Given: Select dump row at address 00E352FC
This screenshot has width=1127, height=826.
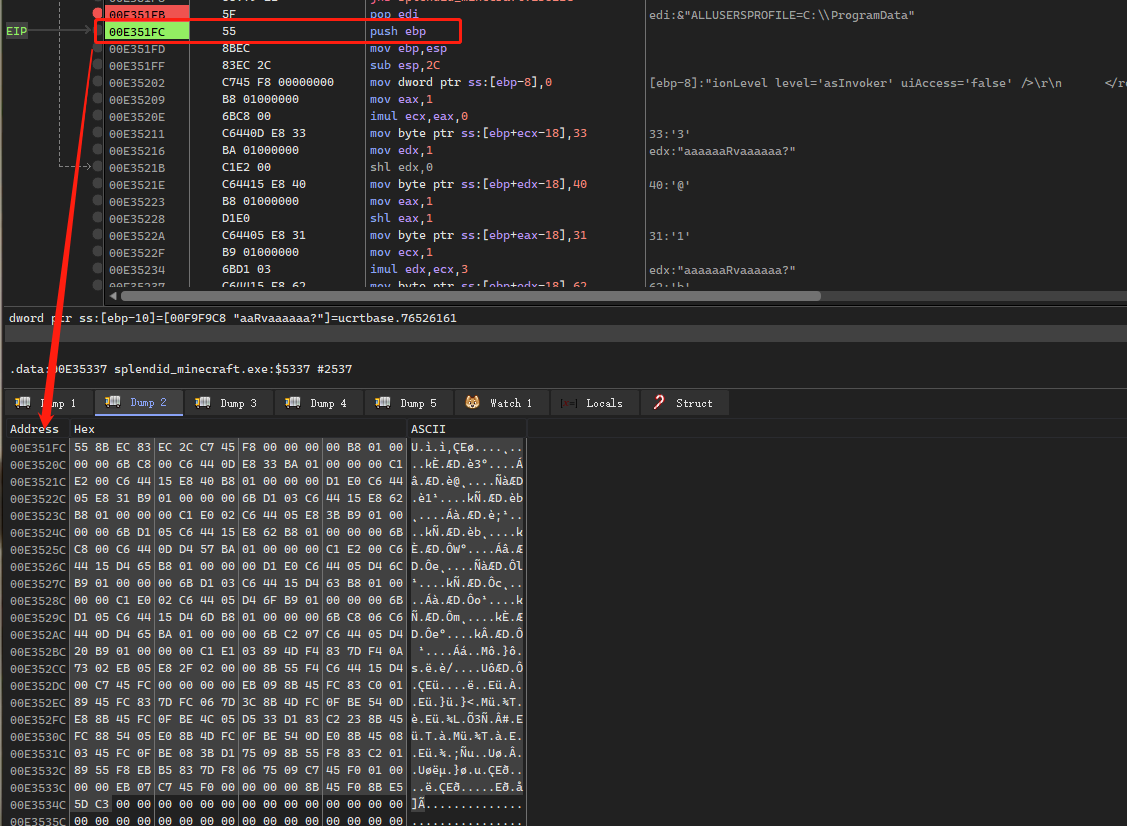Looking at the screenshot, I should pos(266,720).
